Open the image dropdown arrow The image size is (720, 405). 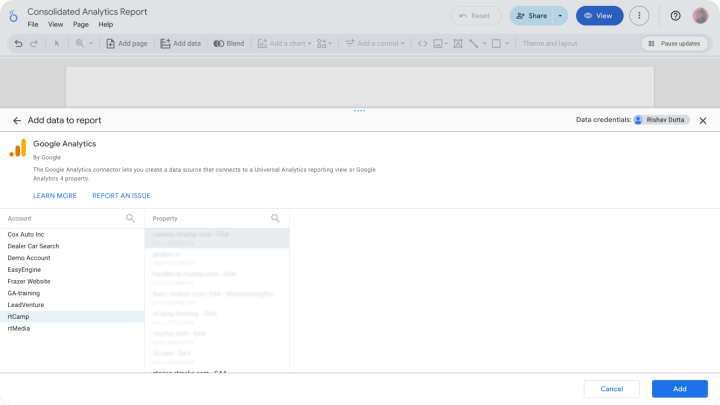[x=446, y=44]
